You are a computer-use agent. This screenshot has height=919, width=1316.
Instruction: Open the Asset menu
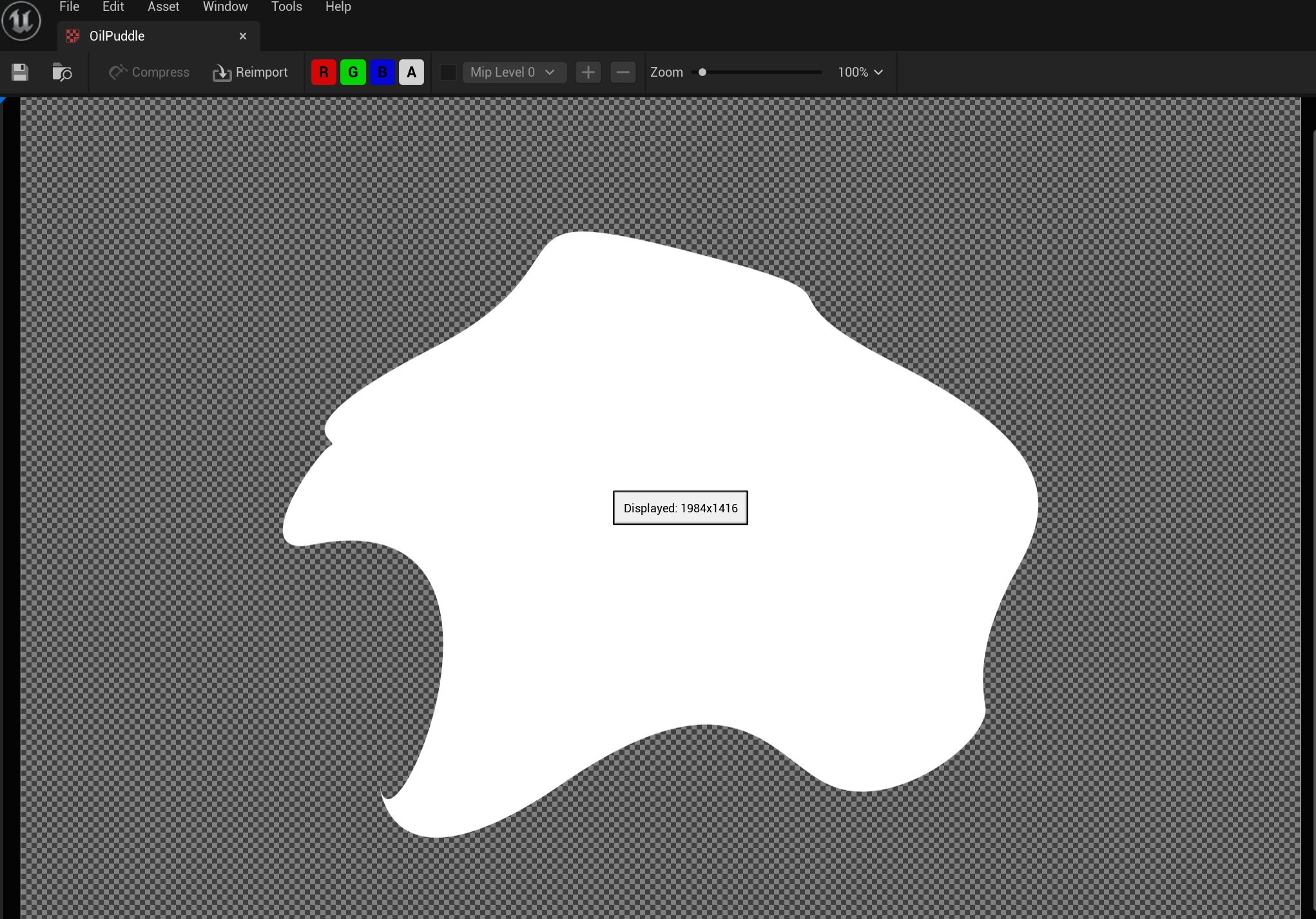[163, 7]
